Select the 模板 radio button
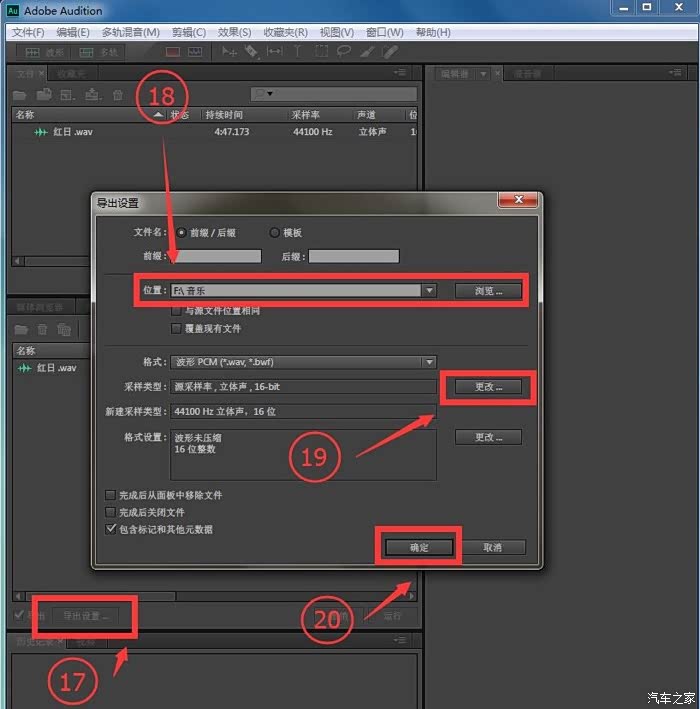 click(x=275, y=233)
